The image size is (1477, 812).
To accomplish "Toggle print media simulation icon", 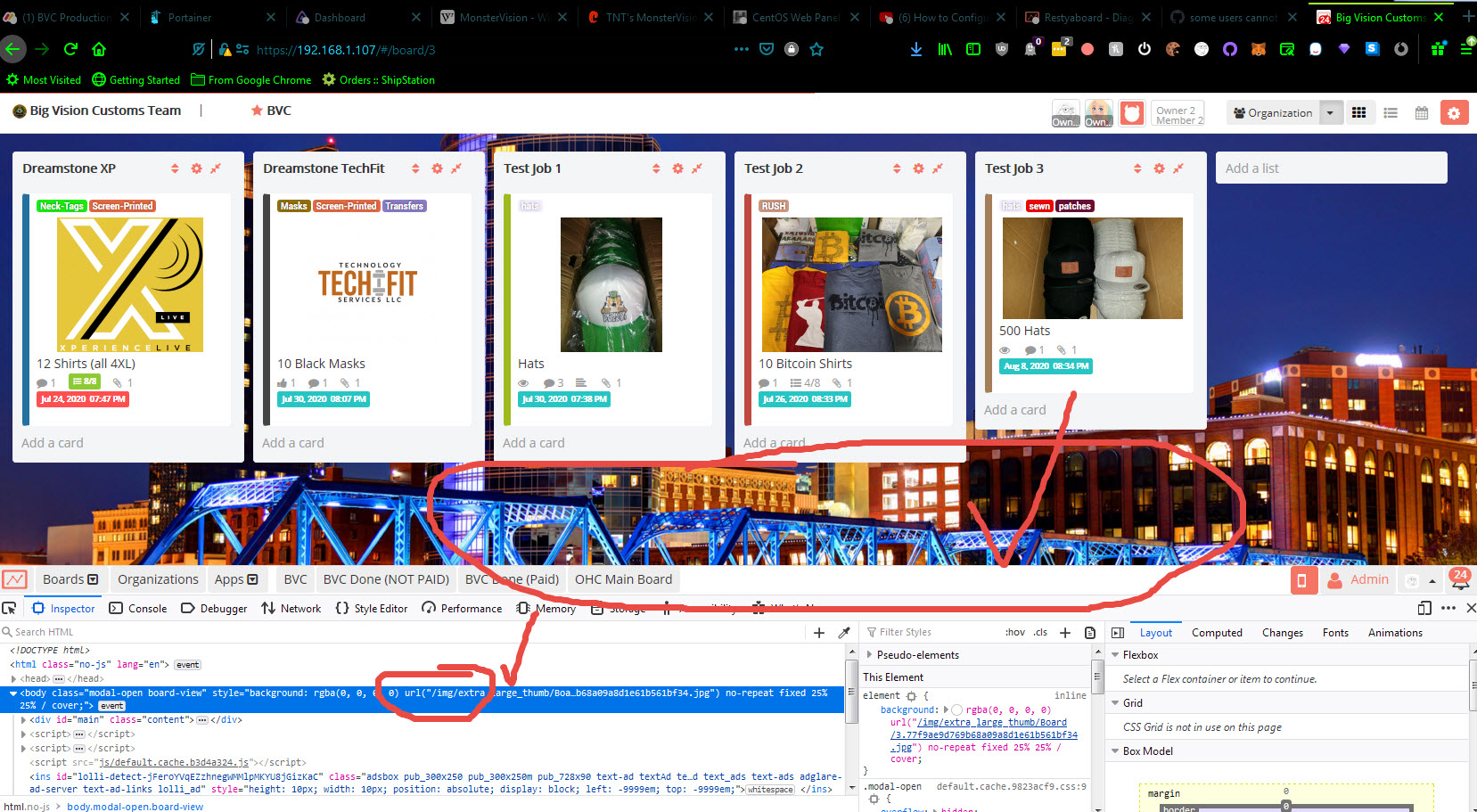I will tap(1090, 632).
